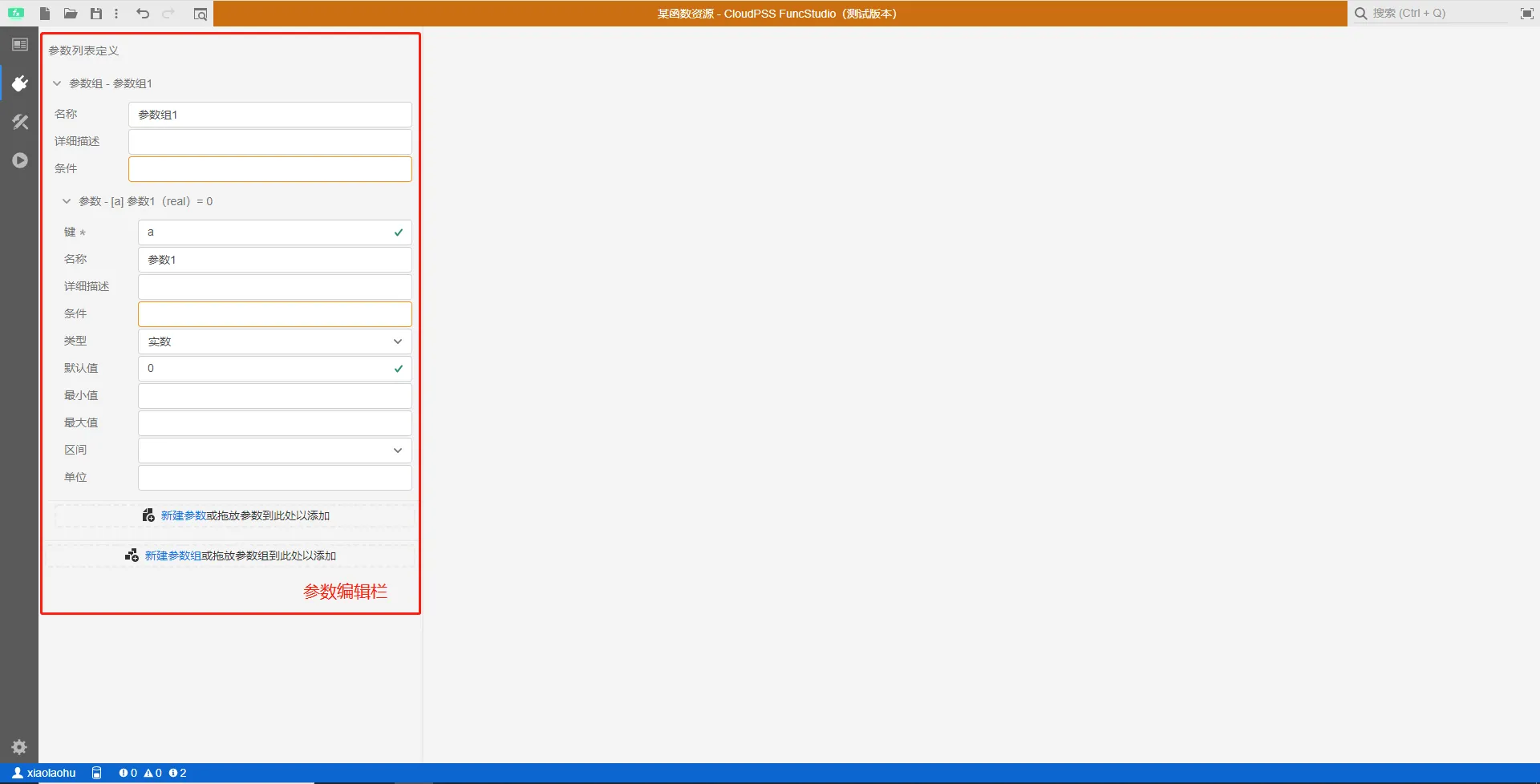1540x784 pixels.
Task: Click the new parameter add icon
Action: click(x=148, y=515)
